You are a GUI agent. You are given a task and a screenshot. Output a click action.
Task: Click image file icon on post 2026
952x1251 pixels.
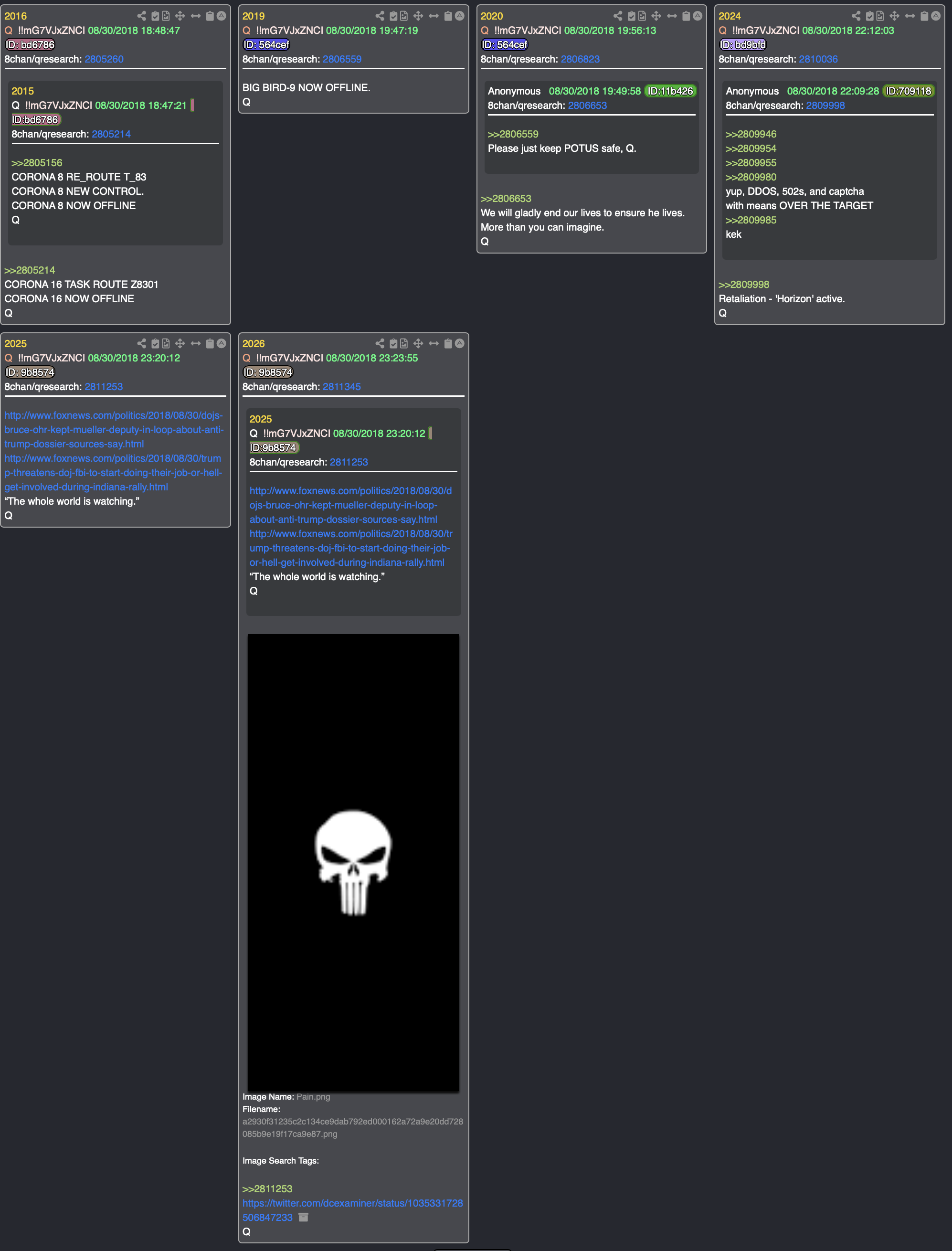point(403,343)
